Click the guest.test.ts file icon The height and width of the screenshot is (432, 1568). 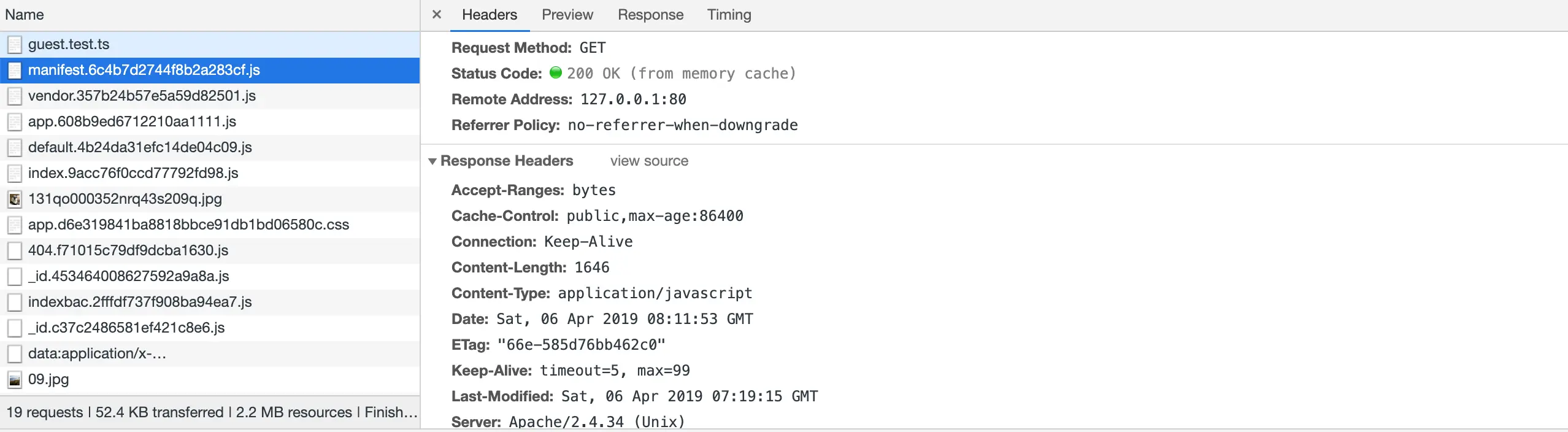(15, 44)
